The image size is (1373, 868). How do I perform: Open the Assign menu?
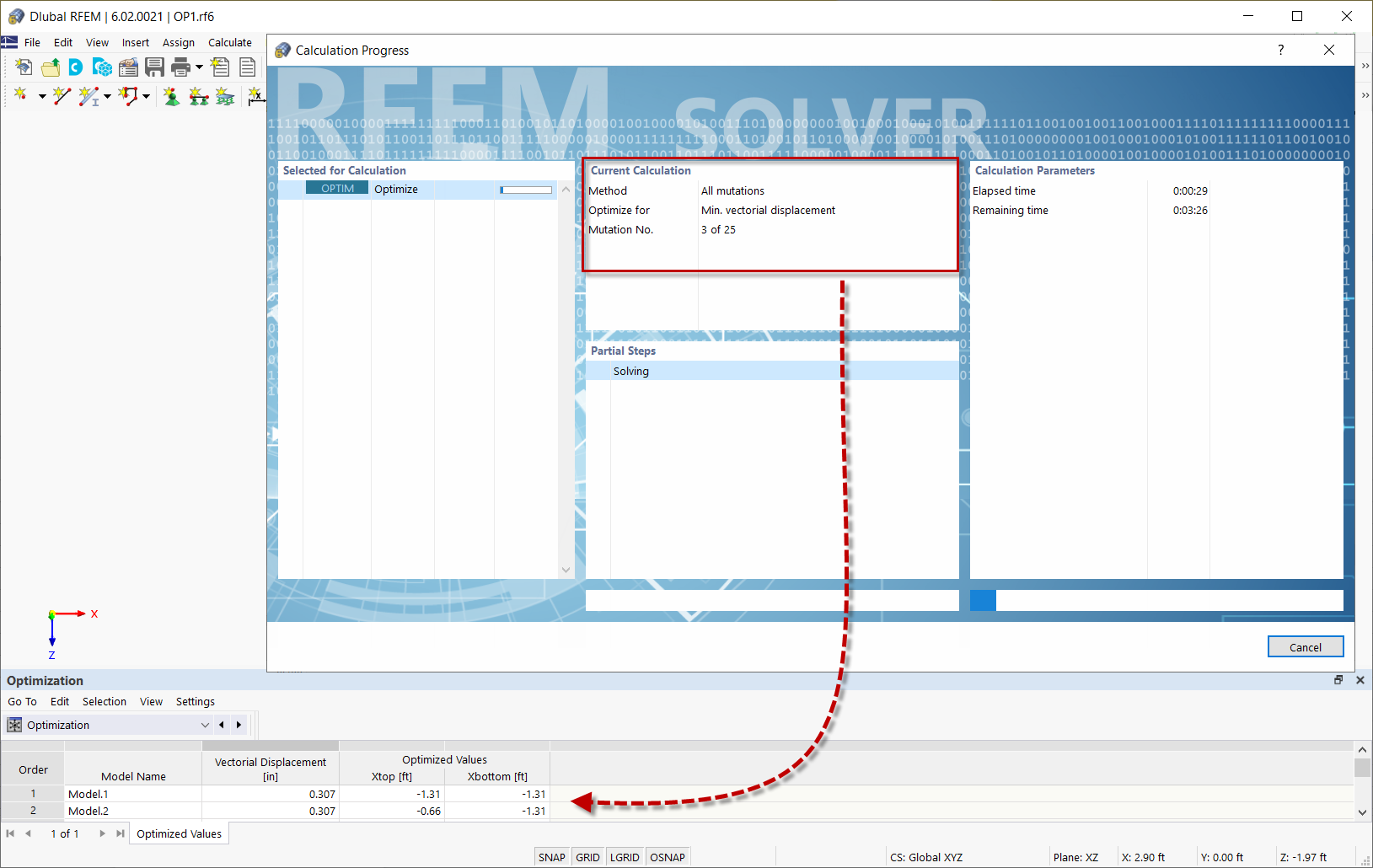178,42
